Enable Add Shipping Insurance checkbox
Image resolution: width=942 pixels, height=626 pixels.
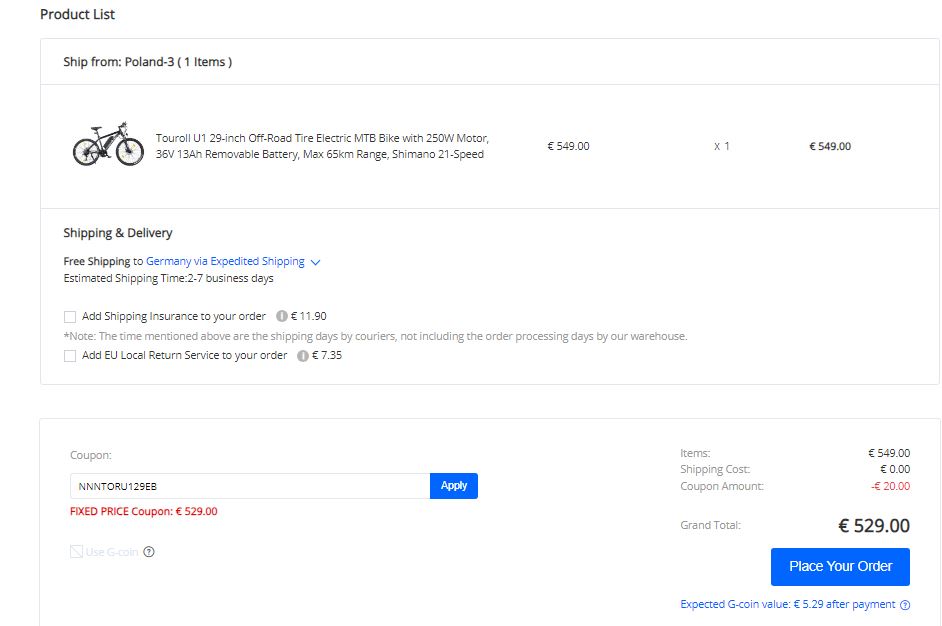coord(70,317)
